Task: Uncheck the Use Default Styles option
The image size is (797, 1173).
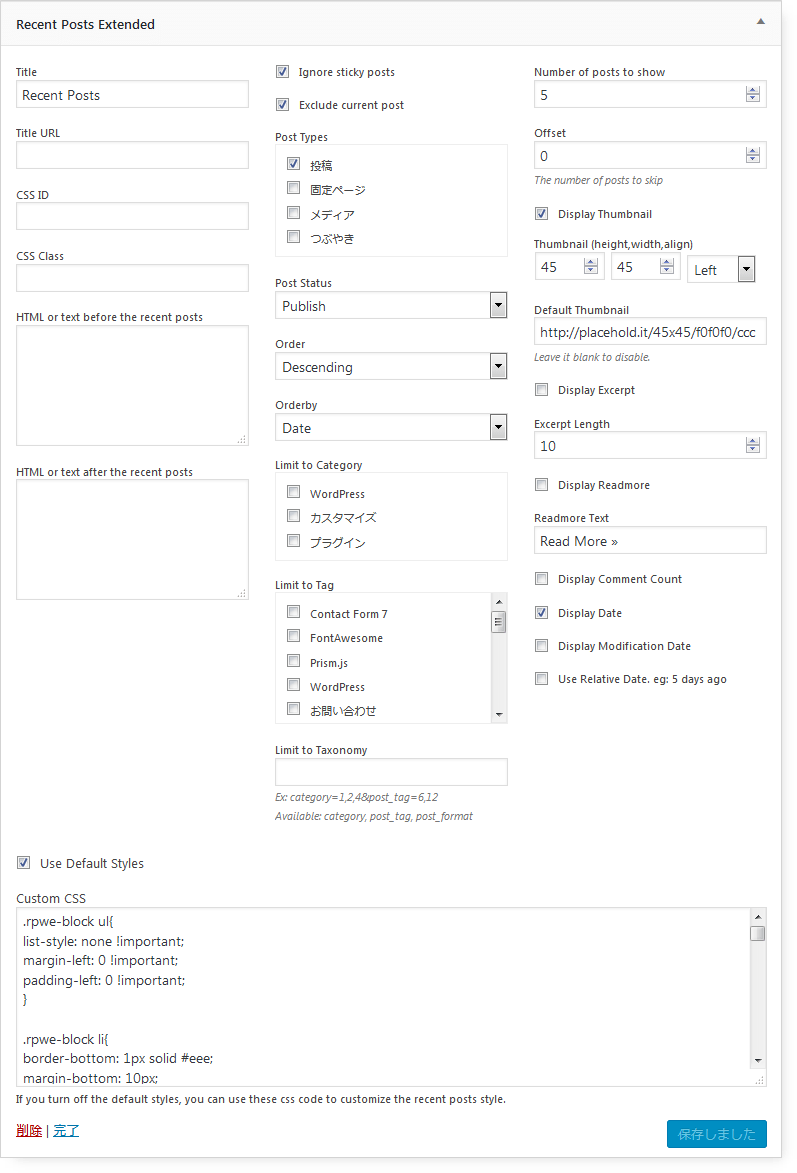Action: pos(23,863)
